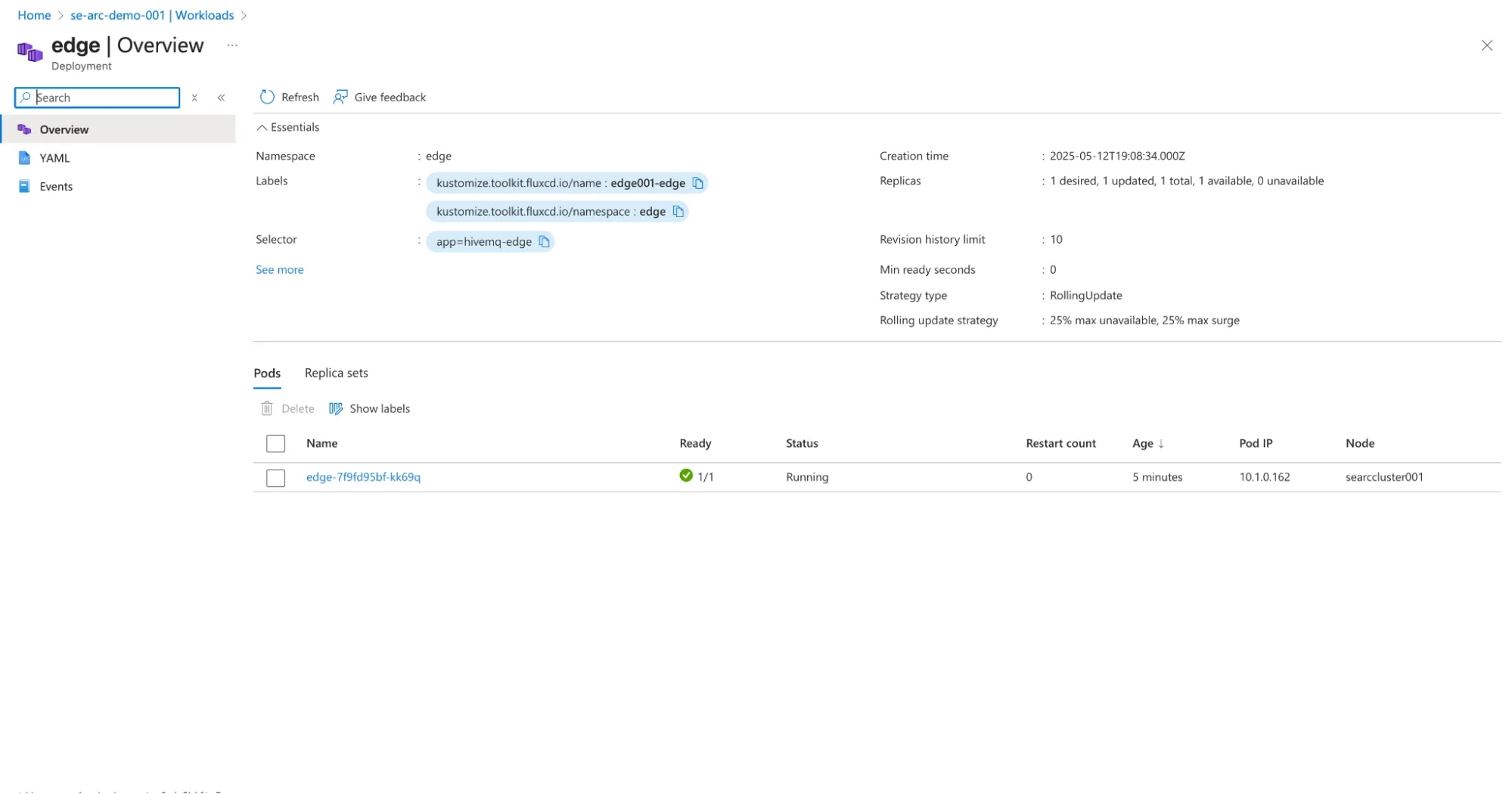1512x794 pixels.
Task: Collapse the Essentials section
Action: pos(288,127)
